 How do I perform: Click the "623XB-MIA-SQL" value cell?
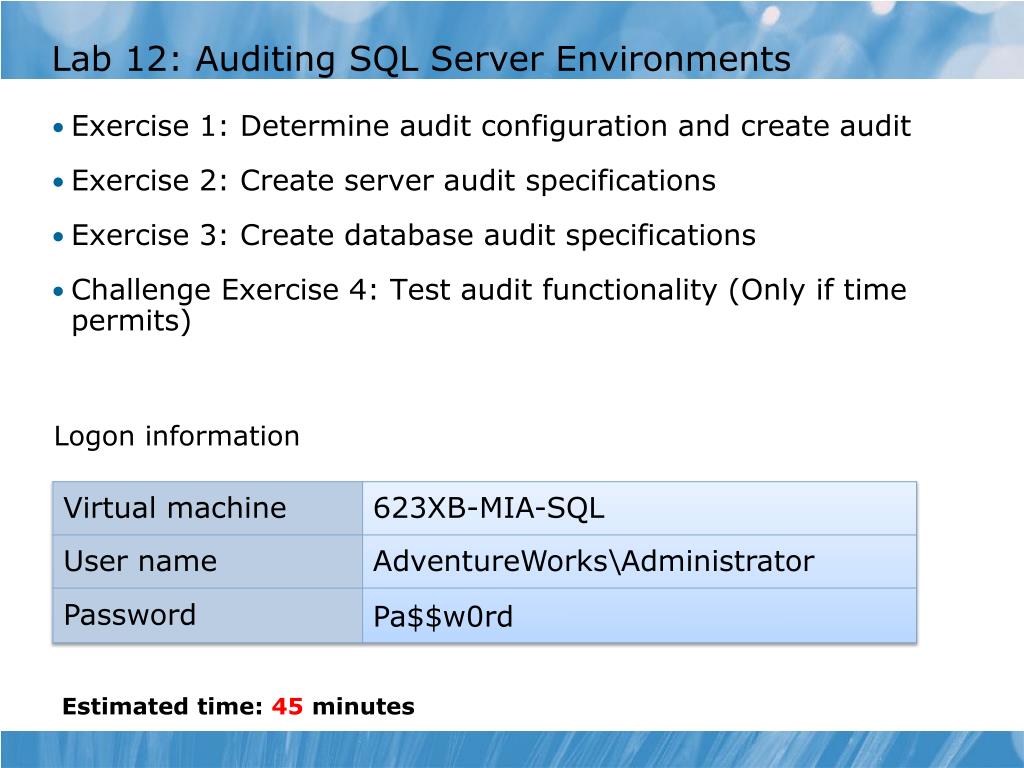639,508
